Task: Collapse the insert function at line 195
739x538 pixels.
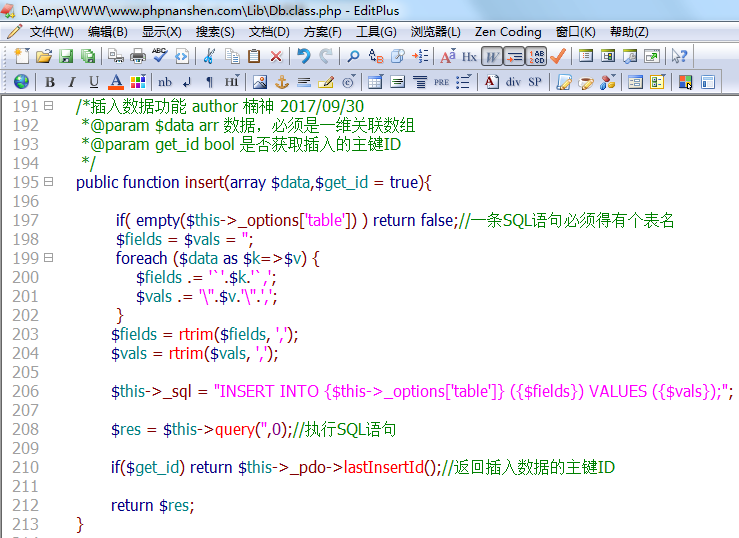Action: click(x=49, y=181)
